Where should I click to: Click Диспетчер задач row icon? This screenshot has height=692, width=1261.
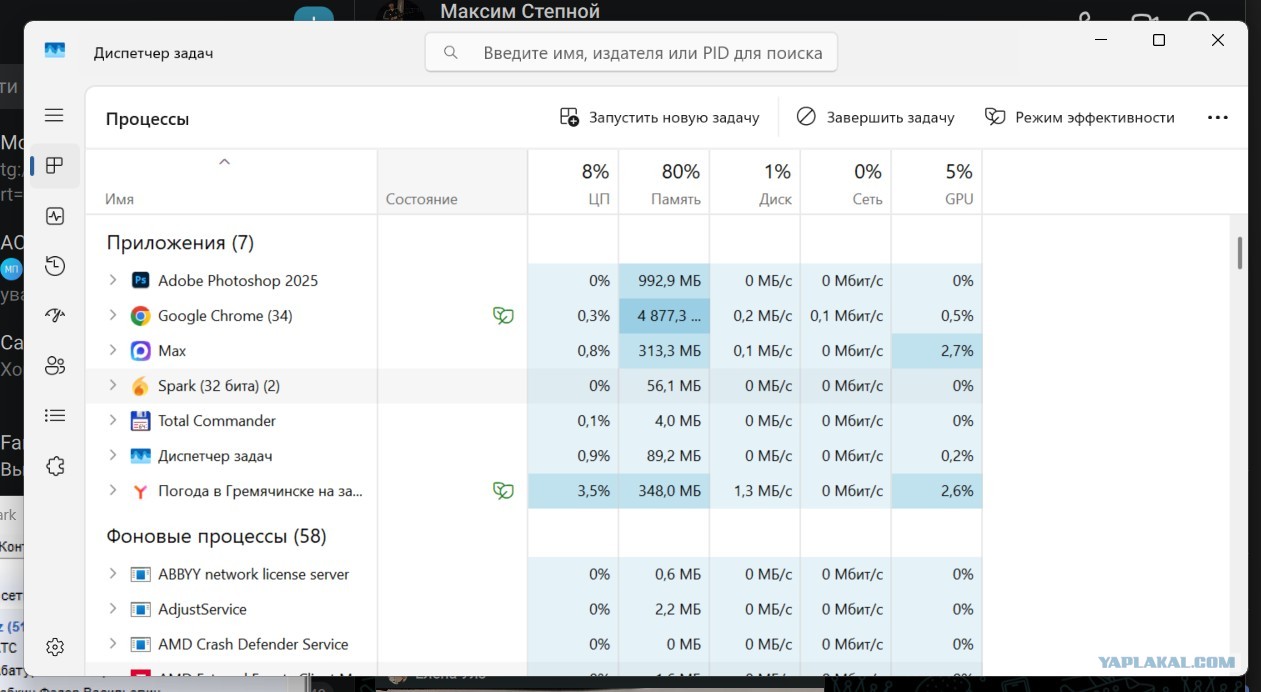pos(141,456)
